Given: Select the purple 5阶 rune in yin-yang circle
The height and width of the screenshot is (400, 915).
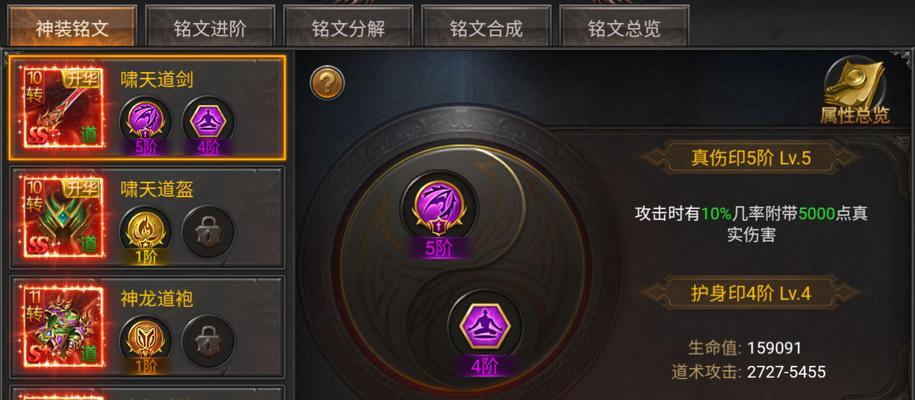Looking at the screenshot, I should click(439, 211).
